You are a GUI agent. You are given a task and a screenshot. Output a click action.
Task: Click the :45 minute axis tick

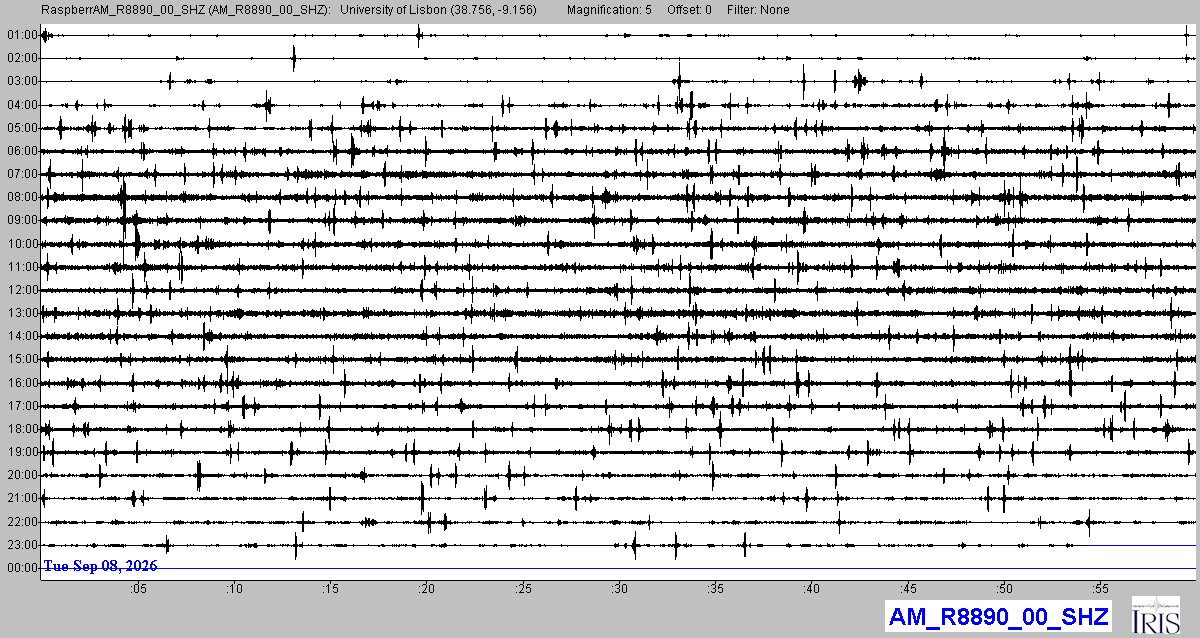(x=909, y=588)
